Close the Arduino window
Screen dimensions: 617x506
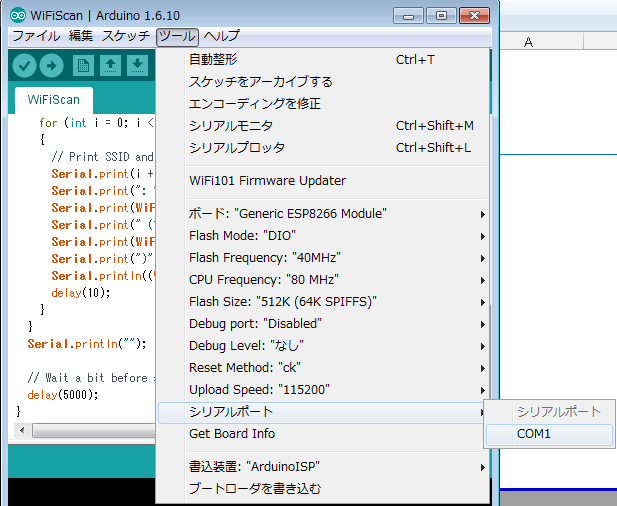point(474,16)
